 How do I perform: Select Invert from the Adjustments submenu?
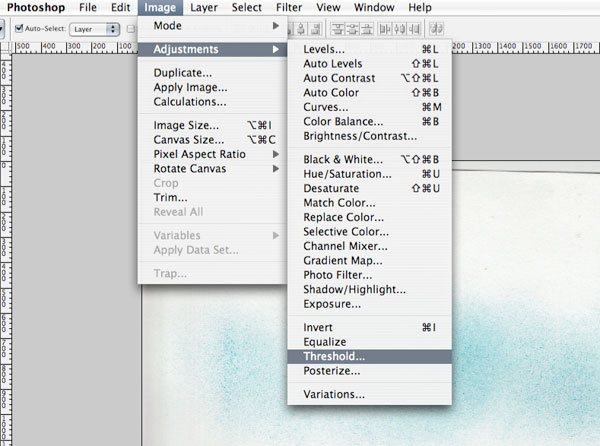pyautogui.click(x=370, y=327)
